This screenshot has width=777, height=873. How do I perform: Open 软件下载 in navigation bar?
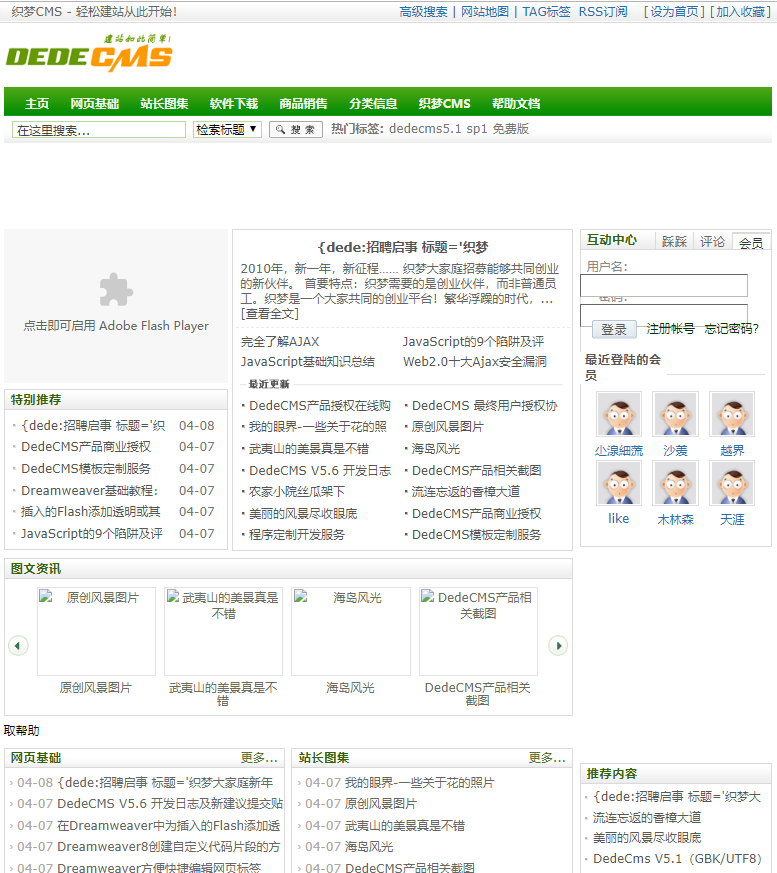pos(234,104)
